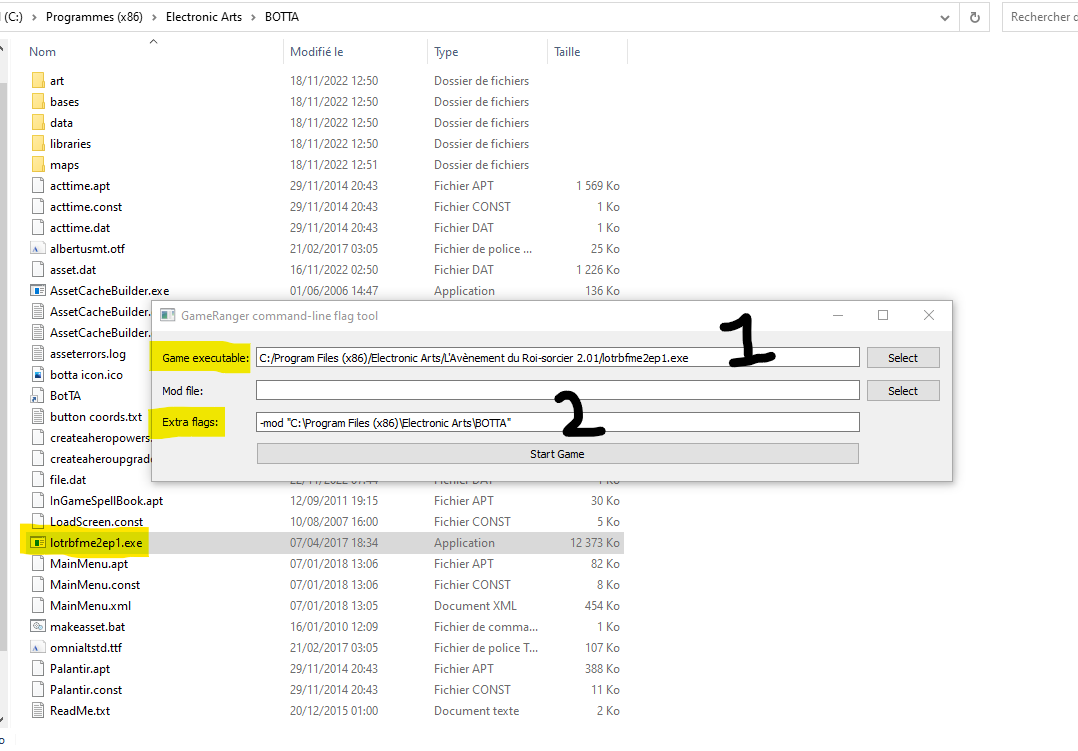
Task: Click Select button for Game executable
Action: coord(903,358)
